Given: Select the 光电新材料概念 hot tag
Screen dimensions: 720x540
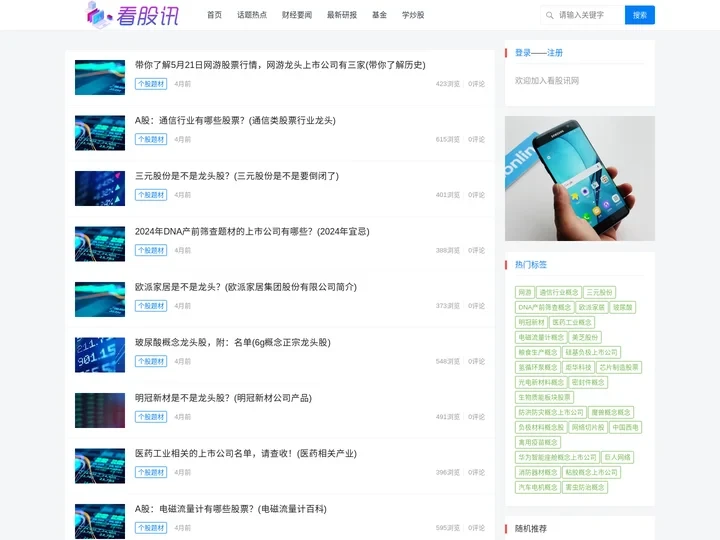Looking at the screenshot, I should (x=541, y=382).
